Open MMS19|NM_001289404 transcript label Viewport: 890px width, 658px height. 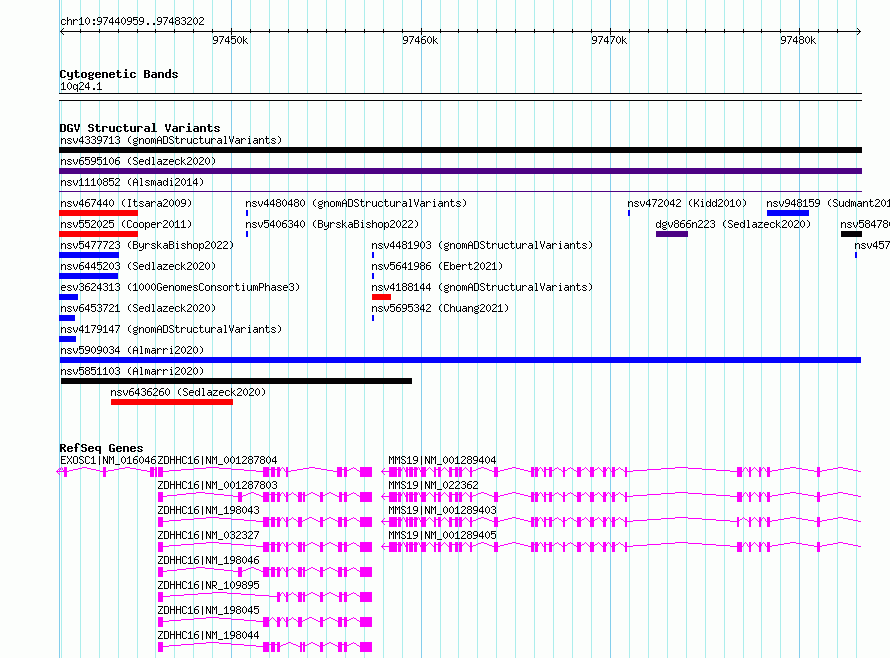442,460
